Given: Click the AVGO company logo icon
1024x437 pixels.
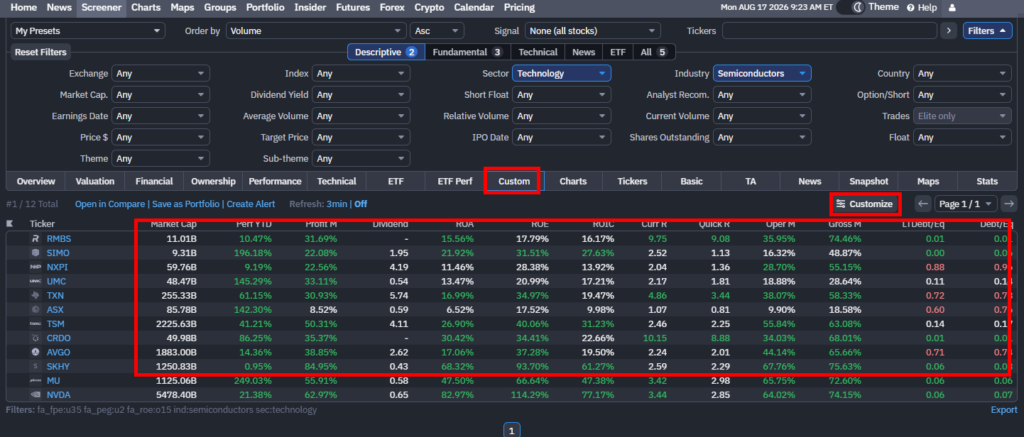Looking at the screenshot, I should (x=36, y=351).
